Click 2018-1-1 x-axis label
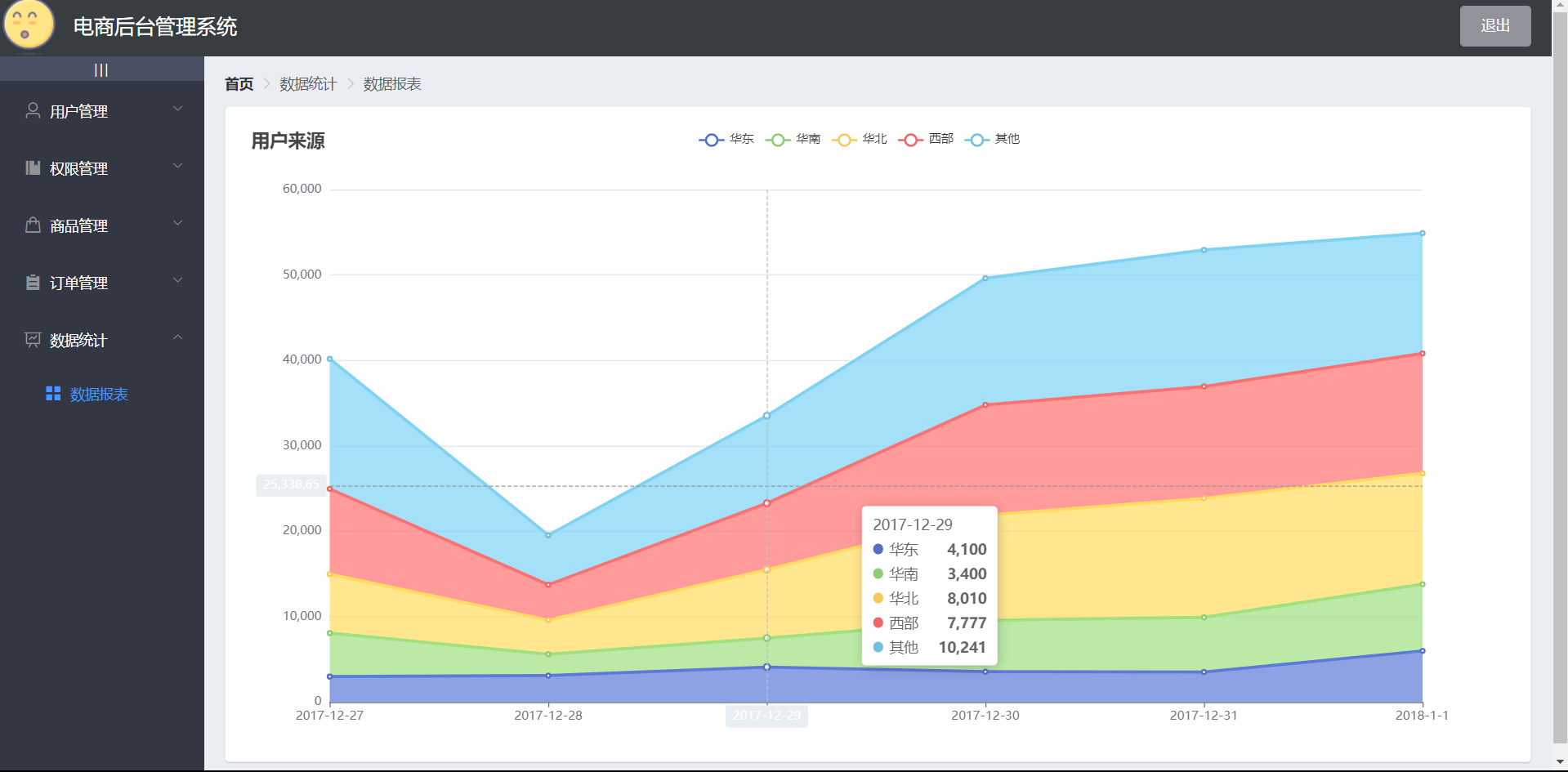 [1422, 716]
